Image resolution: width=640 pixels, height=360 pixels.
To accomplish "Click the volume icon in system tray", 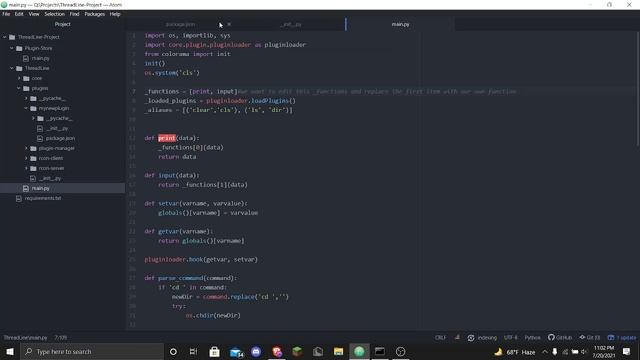I will [x=584, y=352].
